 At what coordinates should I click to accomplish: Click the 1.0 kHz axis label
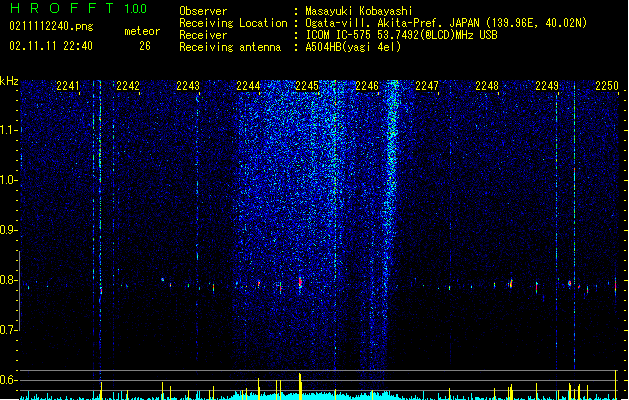(8, 180)
